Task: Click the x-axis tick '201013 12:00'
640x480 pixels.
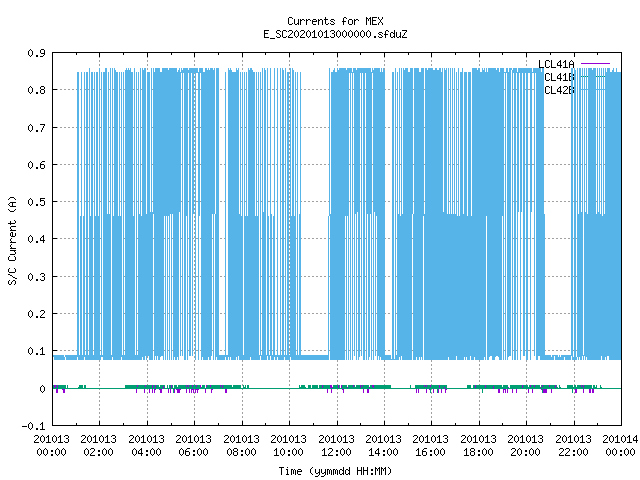Action: 336,446
